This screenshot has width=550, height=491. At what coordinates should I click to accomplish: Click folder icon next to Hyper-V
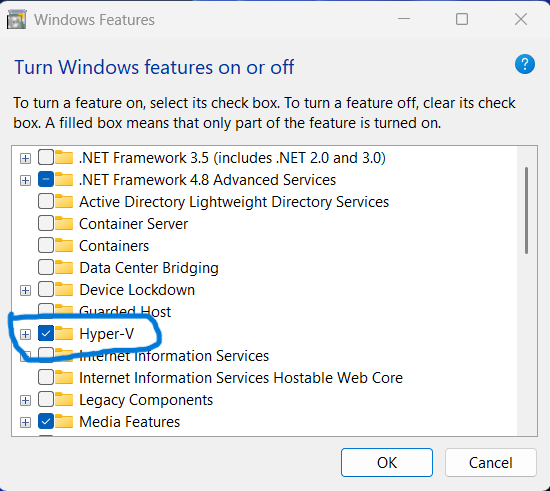[x=64, y=333]
